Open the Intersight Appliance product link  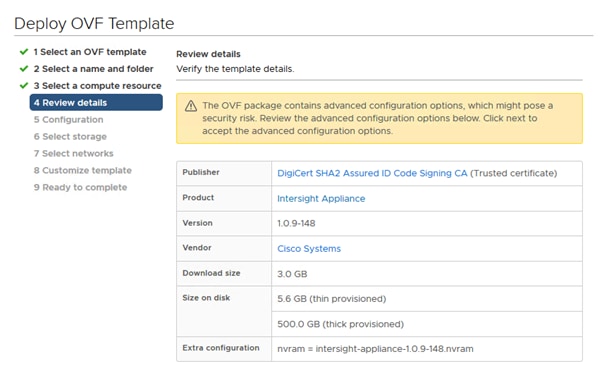321,198
